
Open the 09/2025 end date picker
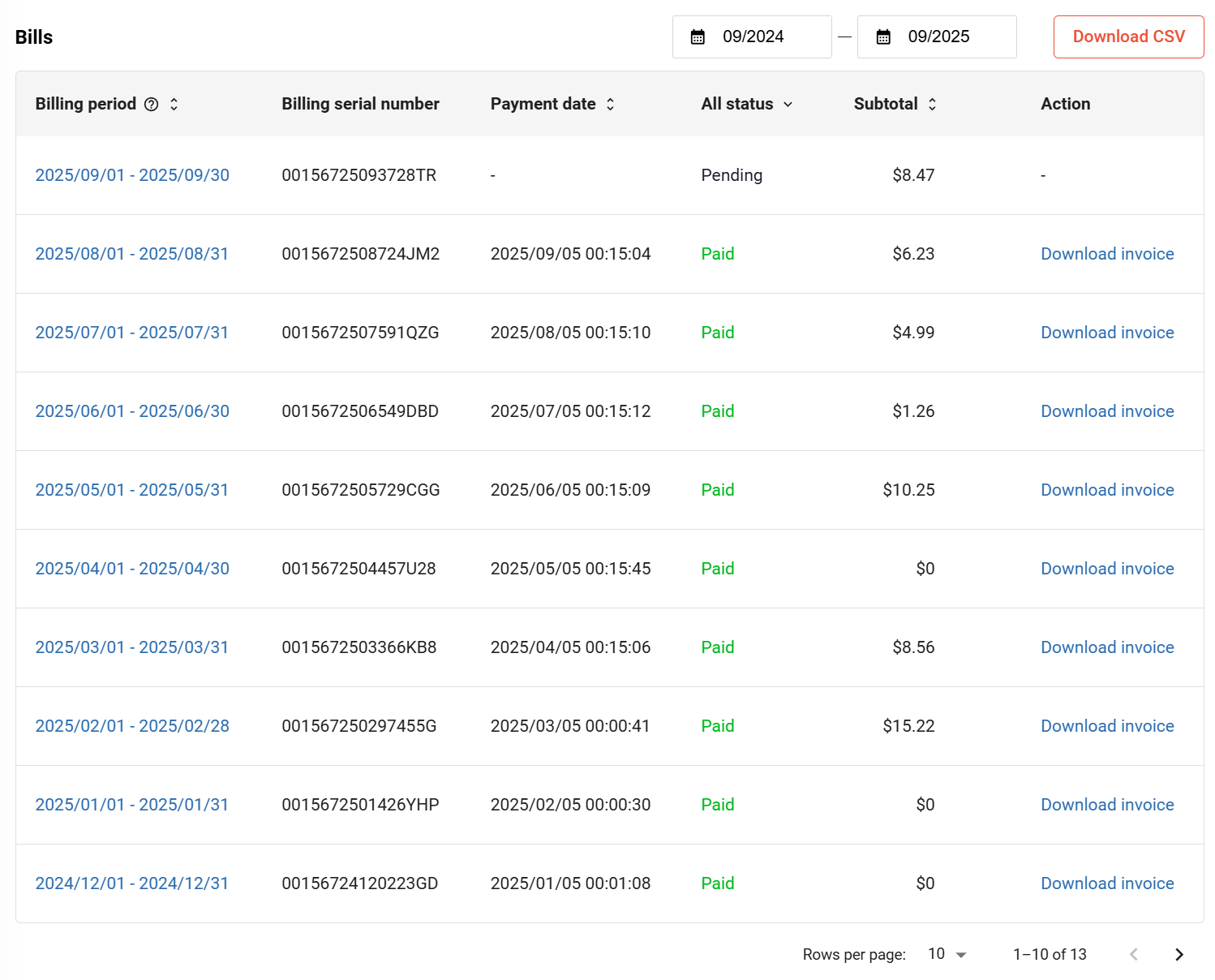[938, 37]
